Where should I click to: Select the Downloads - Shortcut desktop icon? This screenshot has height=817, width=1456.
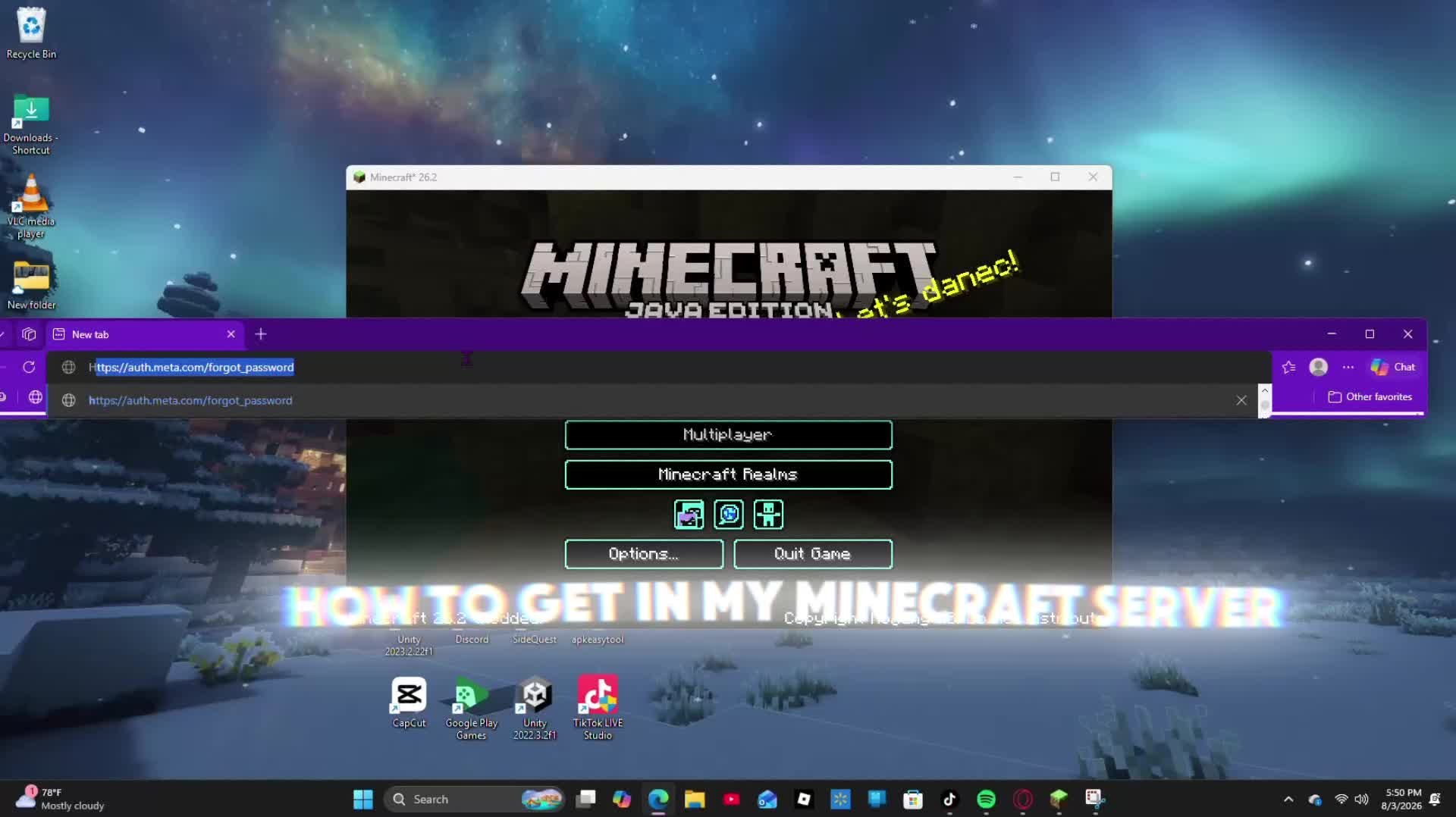31,125
